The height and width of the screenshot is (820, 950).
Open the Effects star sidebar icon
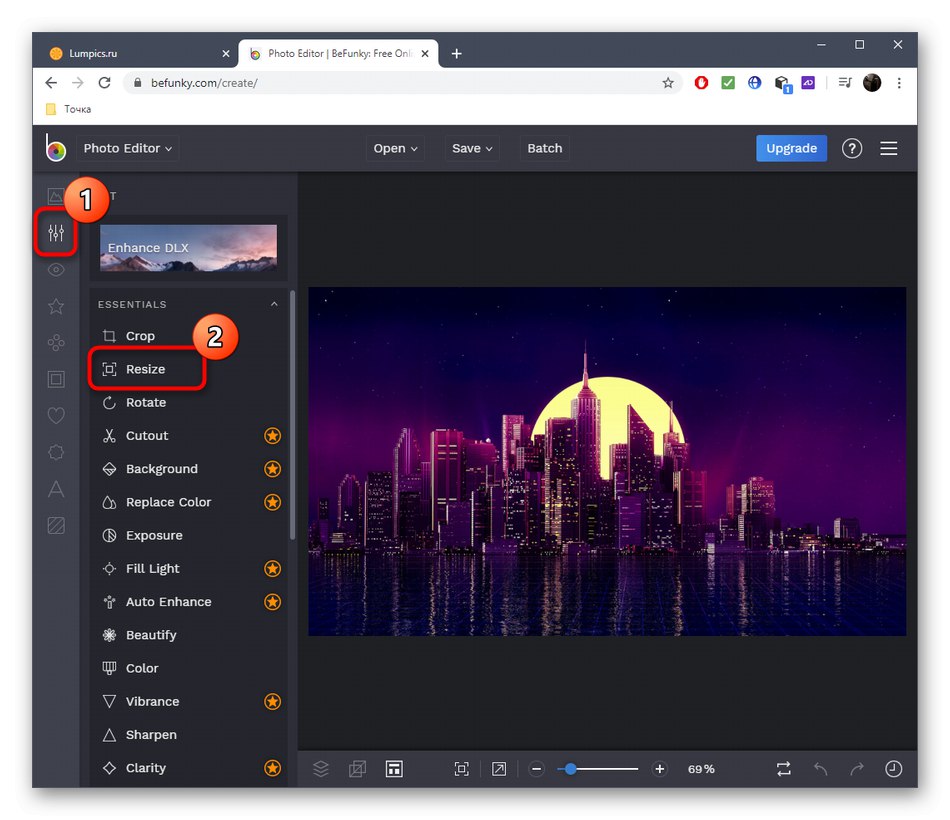[x=56, y=306]
